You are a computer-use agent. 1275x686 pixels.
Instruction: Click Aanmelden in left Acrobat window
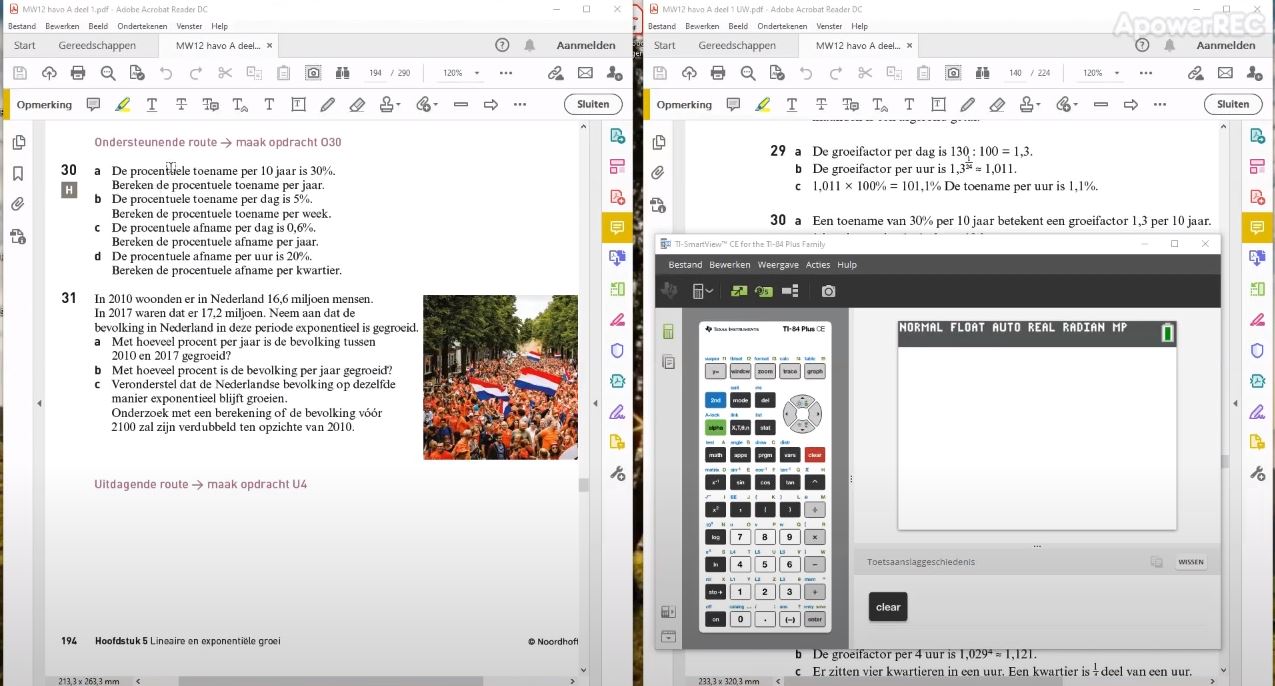click(x=586, y=45)
